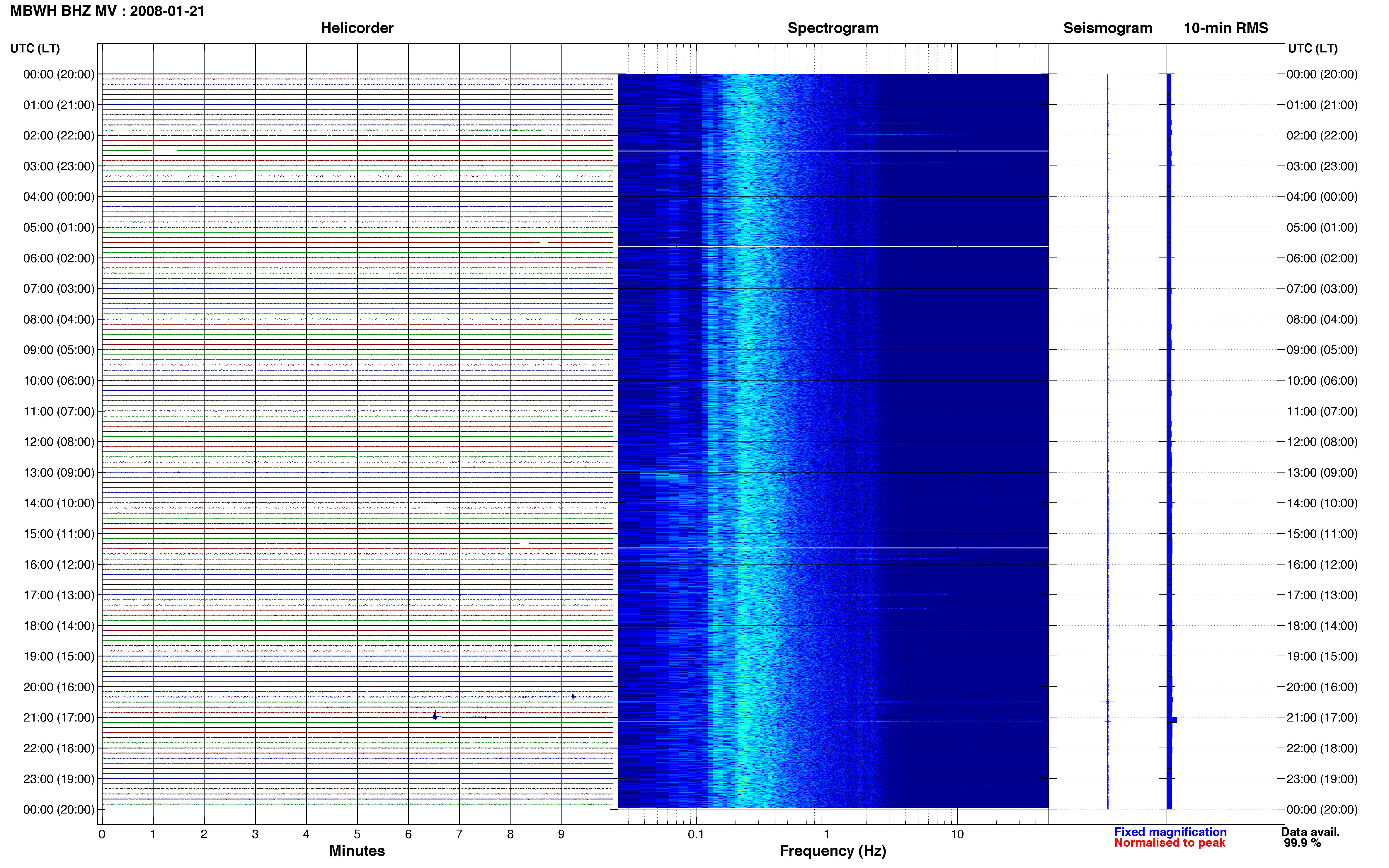The height and width of the screenshot is (868, 1389).
Task: Click the left 17:00 (13:00) time label
Action: point(59,595)
